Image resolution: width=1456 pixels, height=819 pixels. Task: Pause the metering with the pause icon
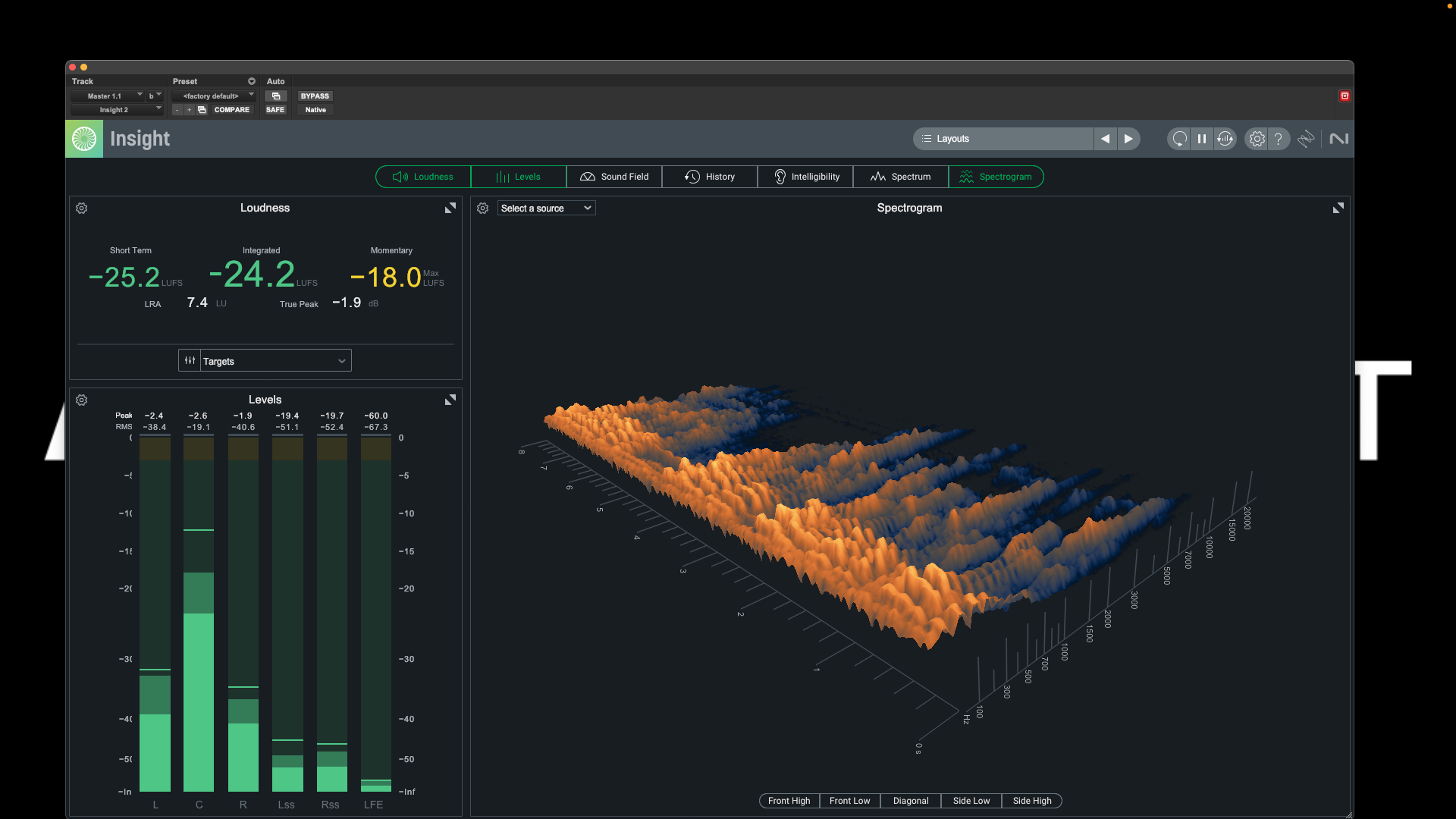1202,139
